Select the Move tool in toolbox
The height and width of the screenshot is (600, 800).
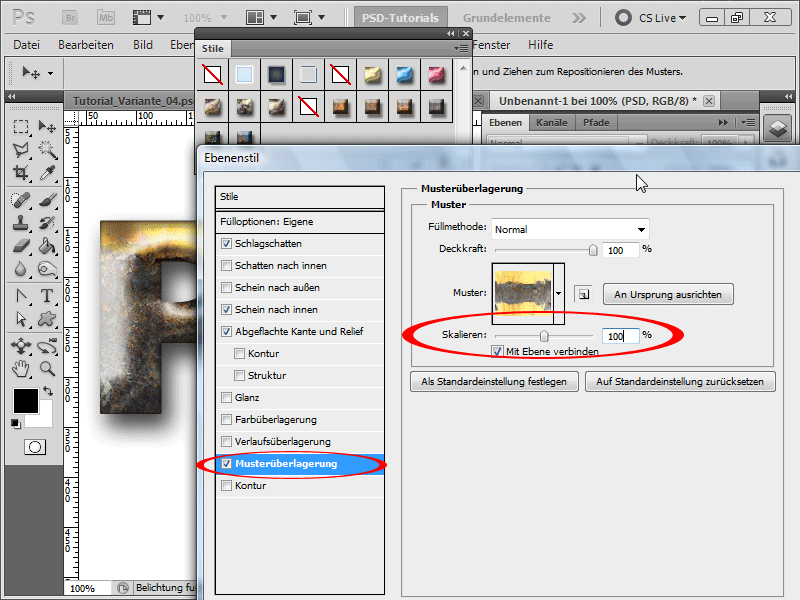[x=47, y=126]
